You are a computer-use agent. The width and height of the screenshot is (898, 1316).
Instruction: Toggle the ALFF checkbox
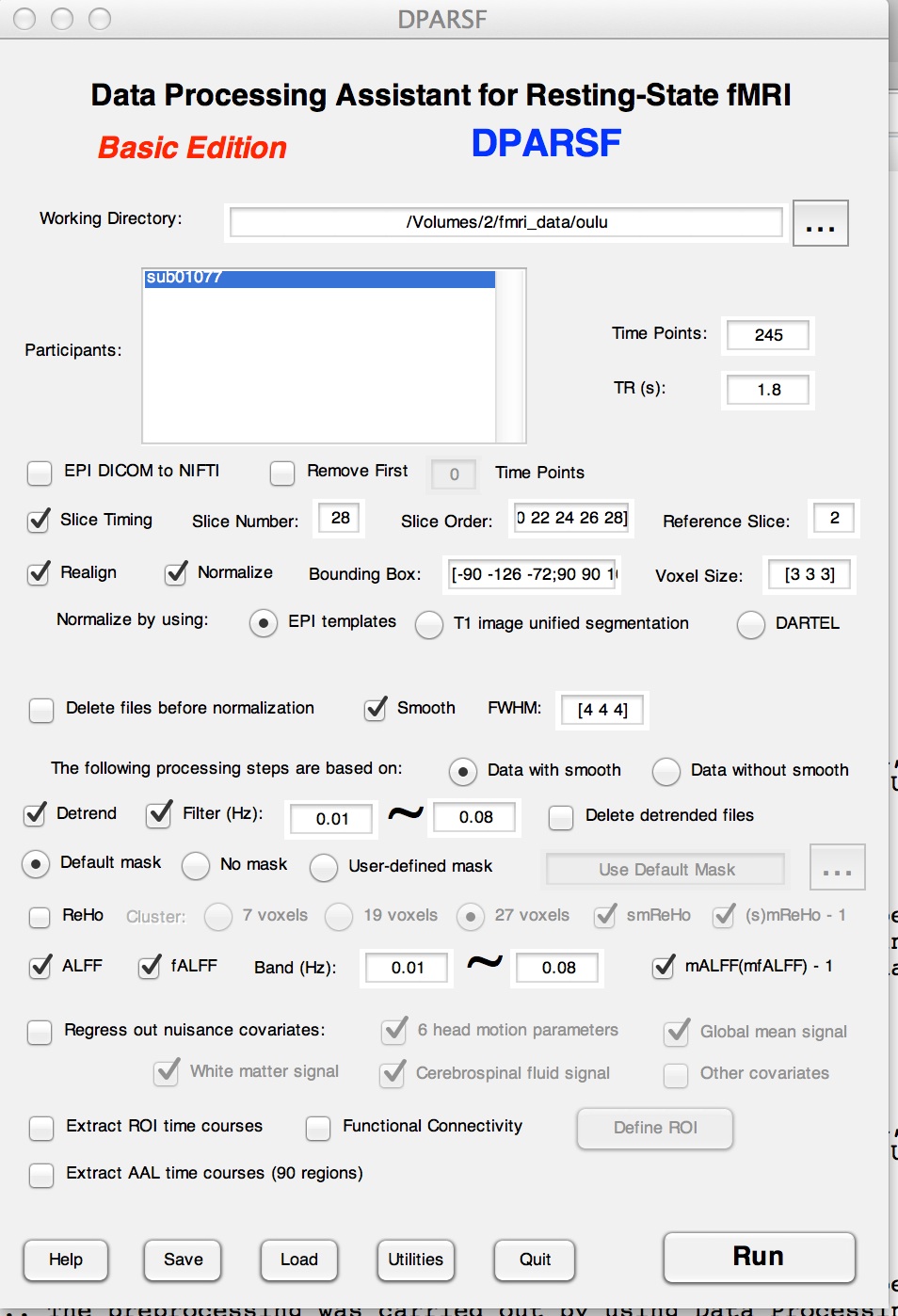click(40, 967)
